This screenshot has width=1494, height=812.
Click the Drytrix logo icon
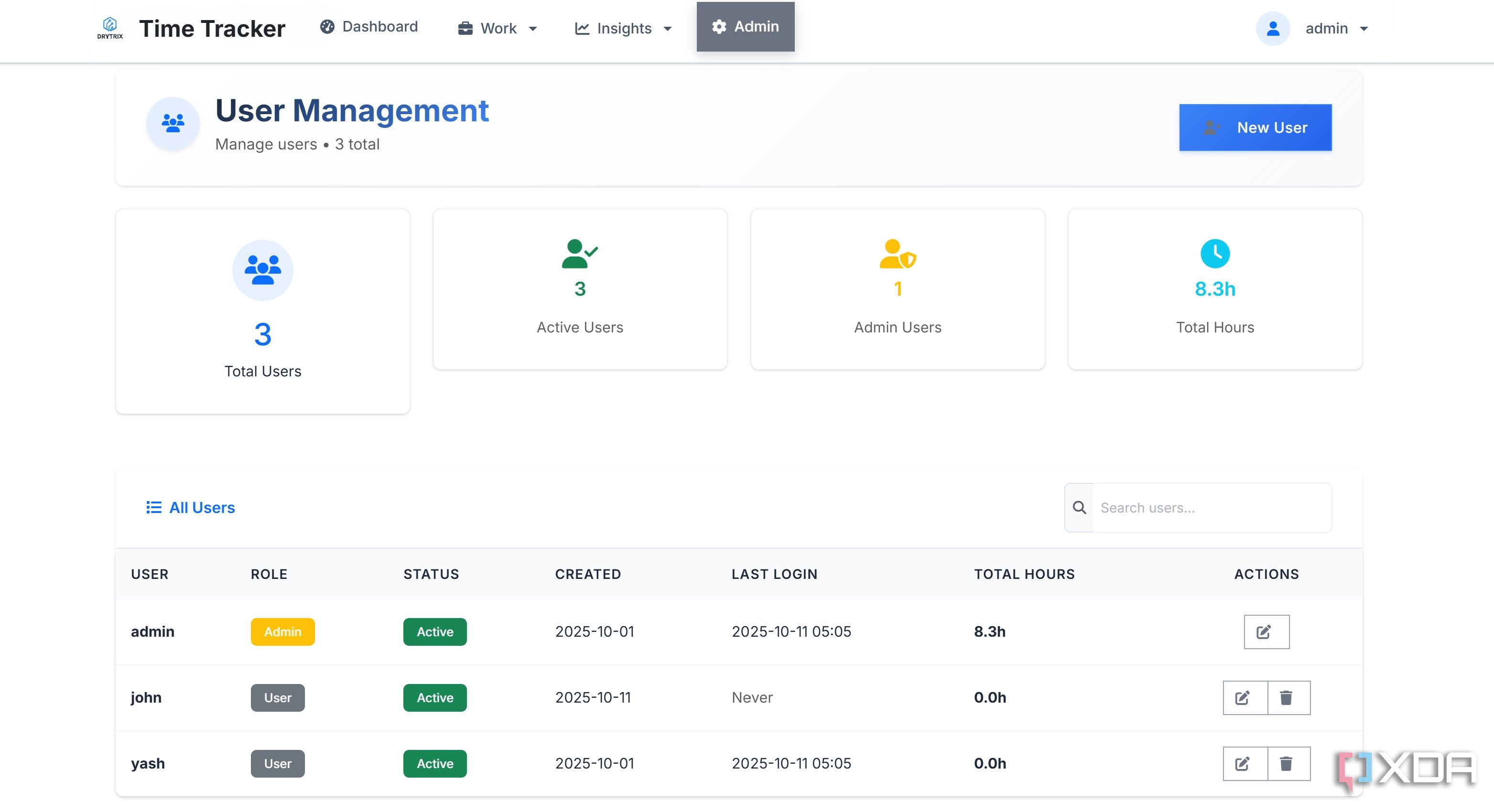click(x=109, y=28)
